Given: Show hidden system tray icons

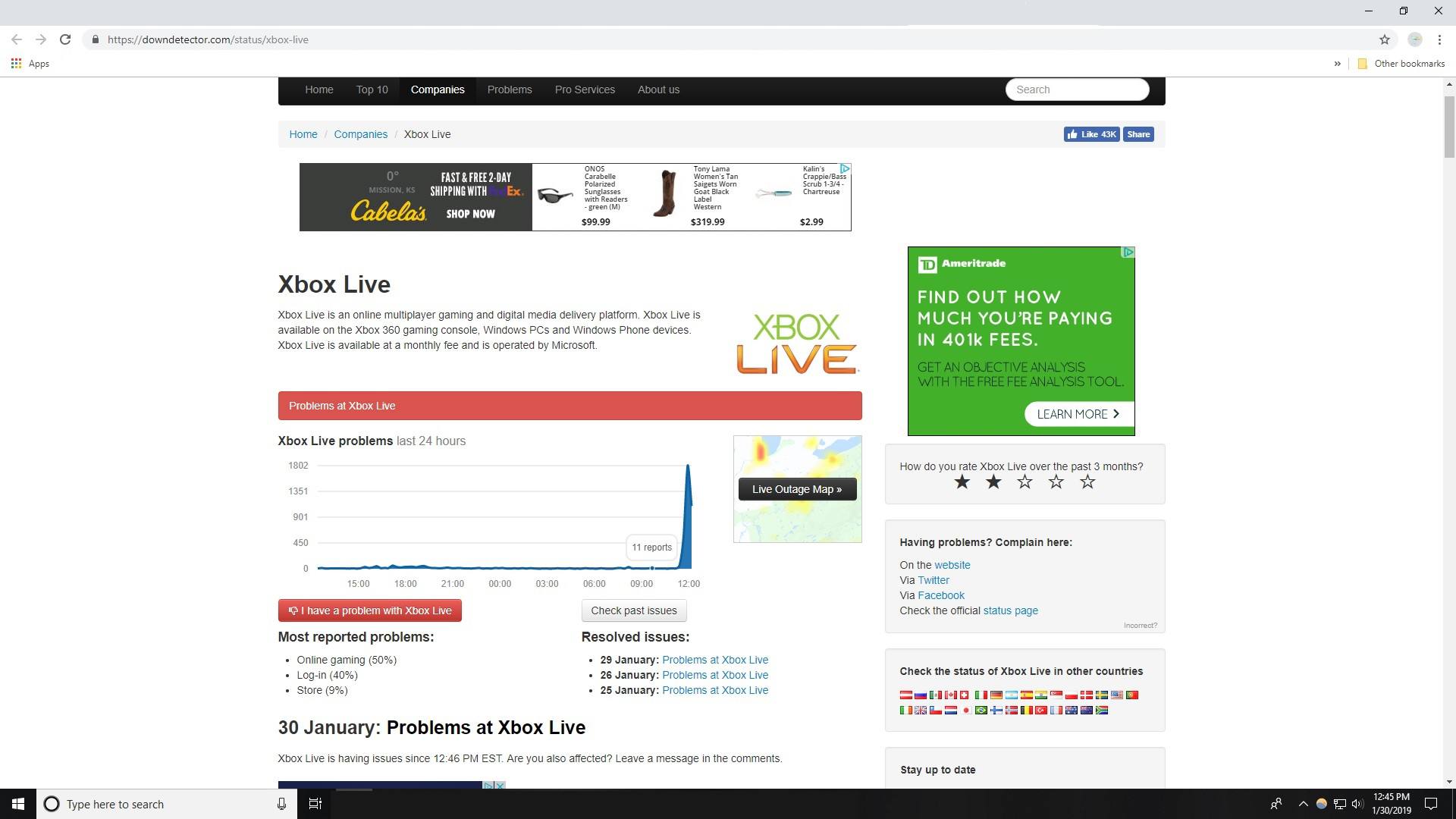Looking at the screenshot, I should [1303, 804].
